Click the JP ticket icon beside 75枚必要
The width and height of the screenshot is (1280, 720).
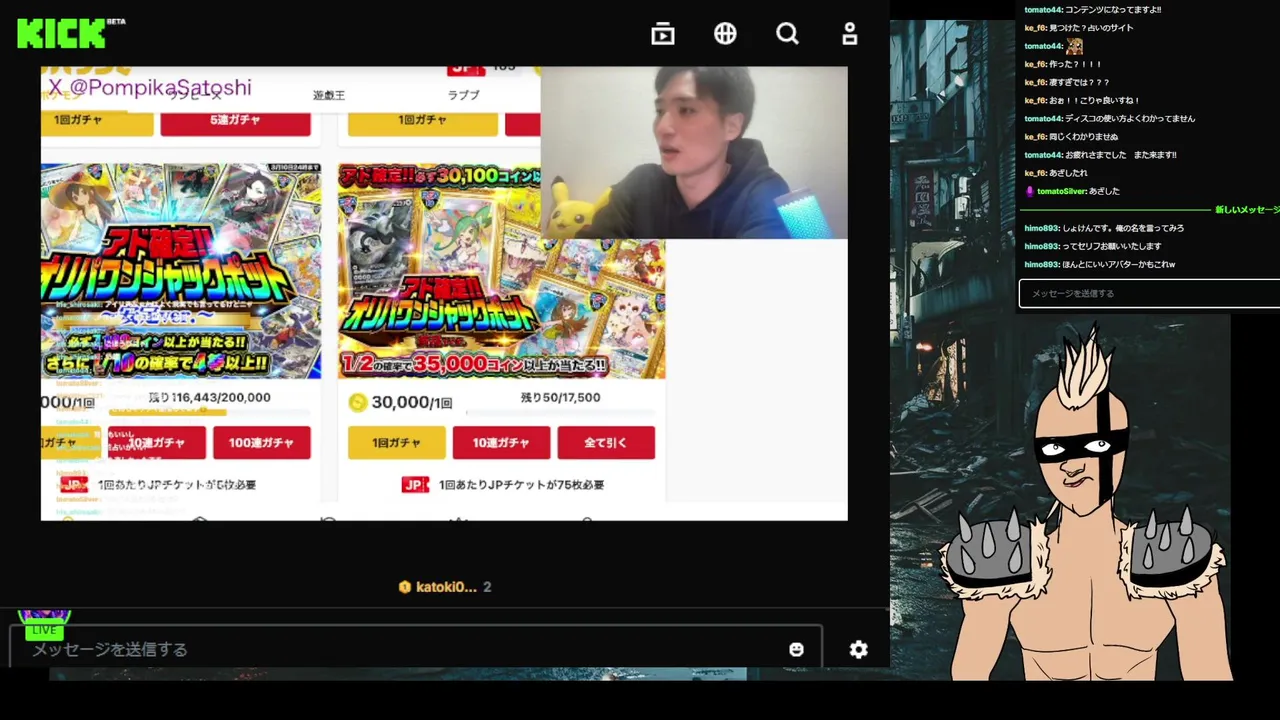[415, 484]
